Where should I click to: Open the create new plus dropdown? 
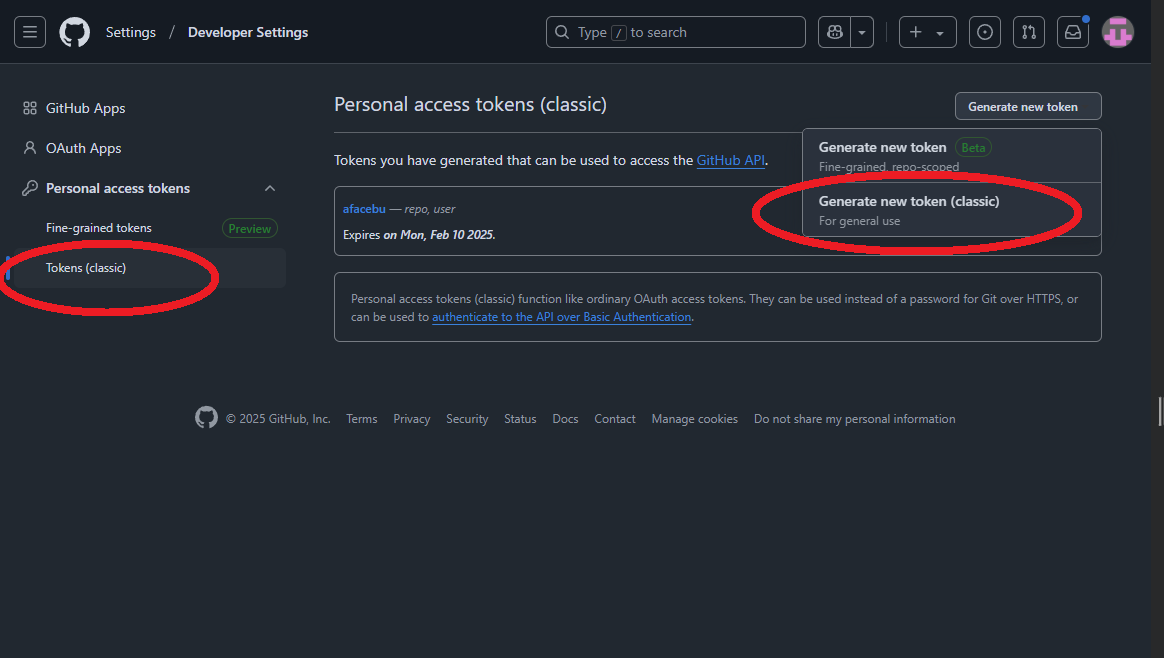(x=927, y=32)
